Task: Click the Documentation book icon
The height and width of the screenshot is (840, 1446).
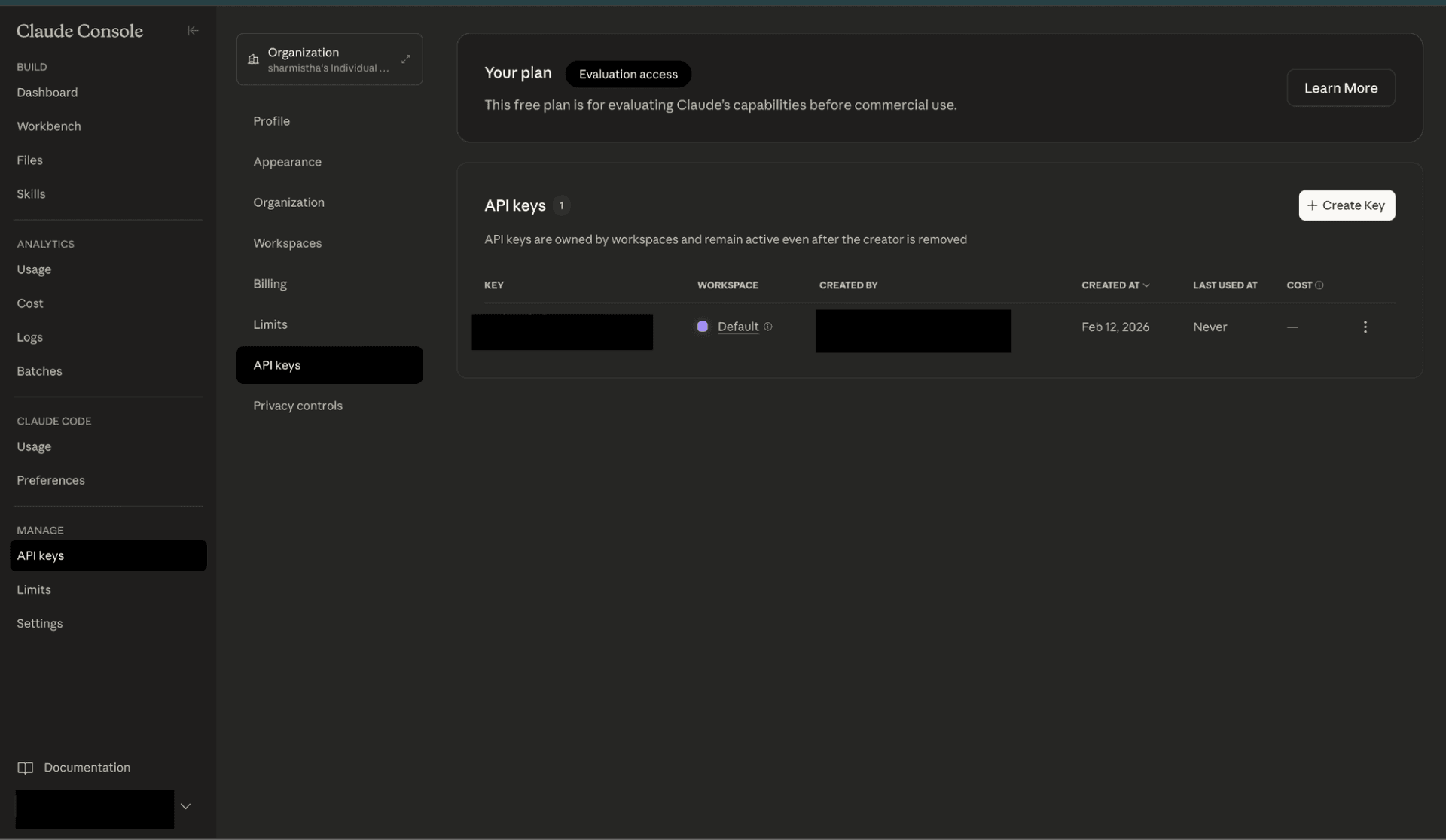Action: click(26, 768)
